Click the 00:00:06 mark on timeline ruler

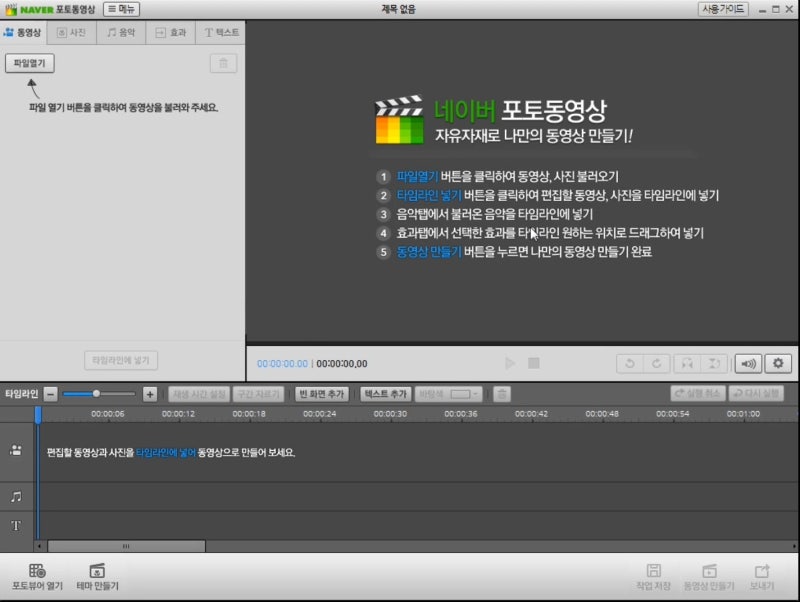click(x=108, y=414)
